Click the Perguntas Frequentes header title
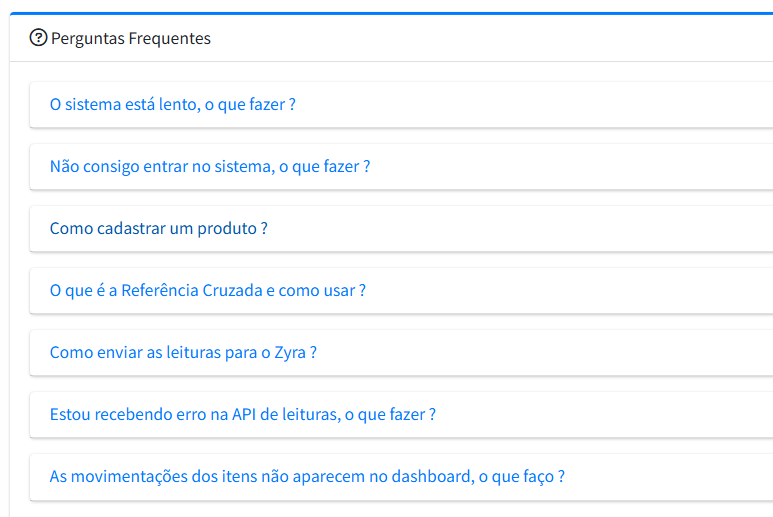Viewport: 773px width, 517px height. pyautogui.click(x=130, y=38)
